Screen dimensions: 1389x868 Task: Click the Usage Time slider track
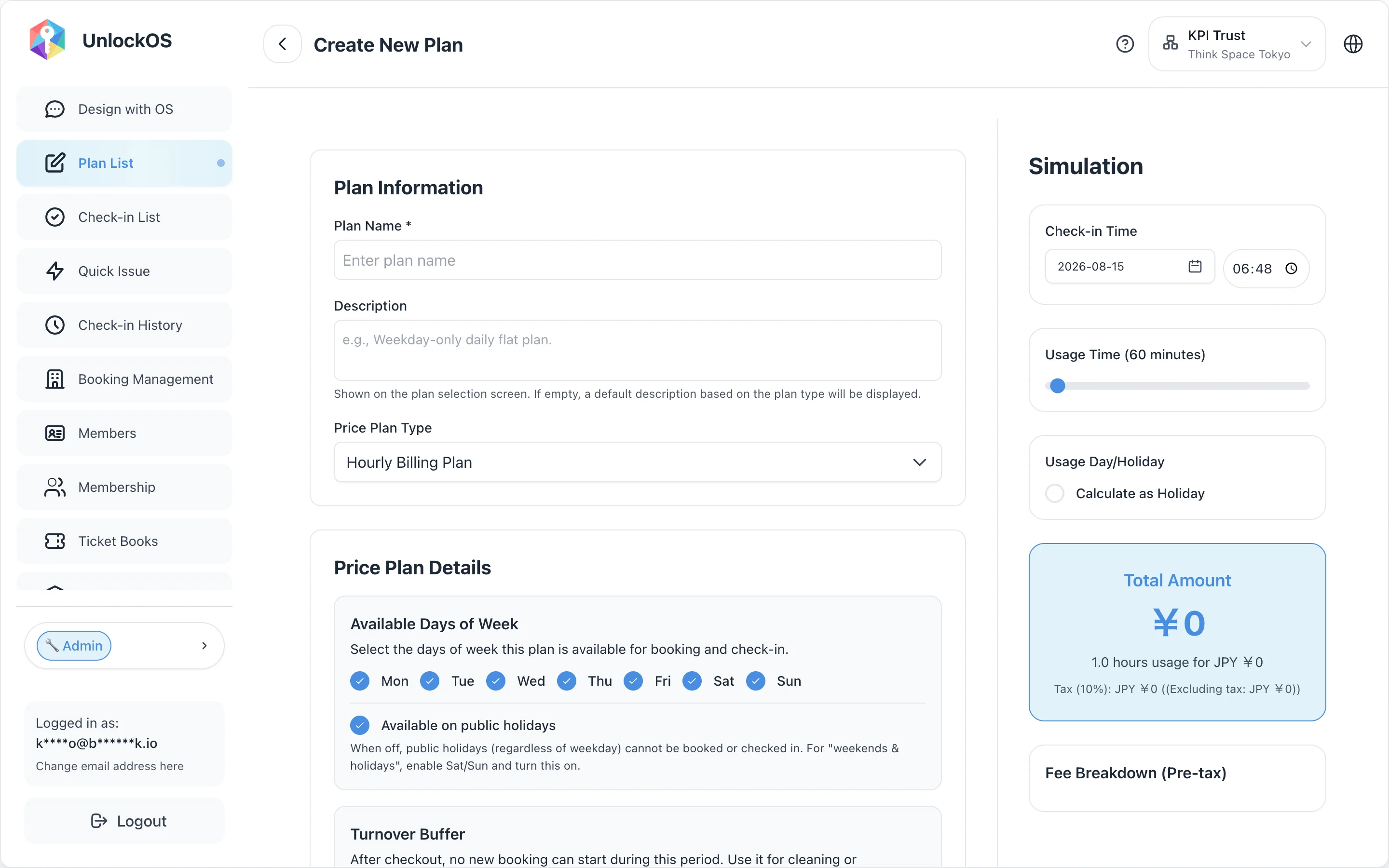1177,386
